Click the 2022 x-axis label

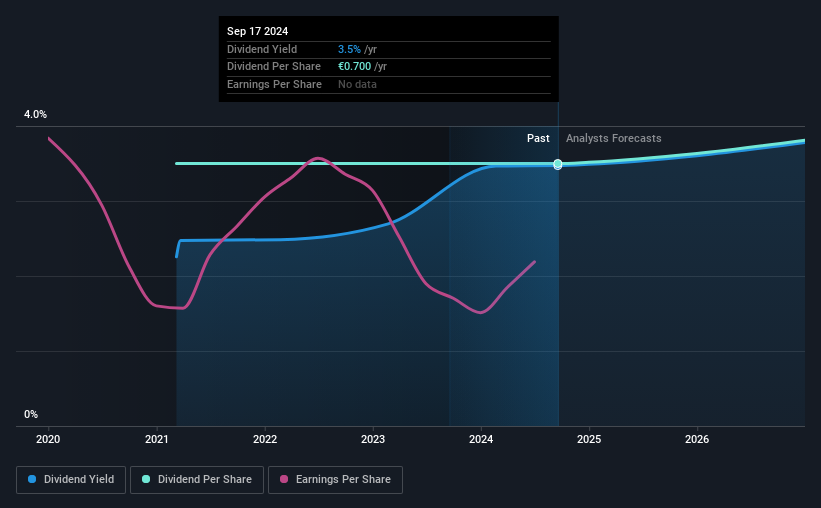(x=265, y=439)
